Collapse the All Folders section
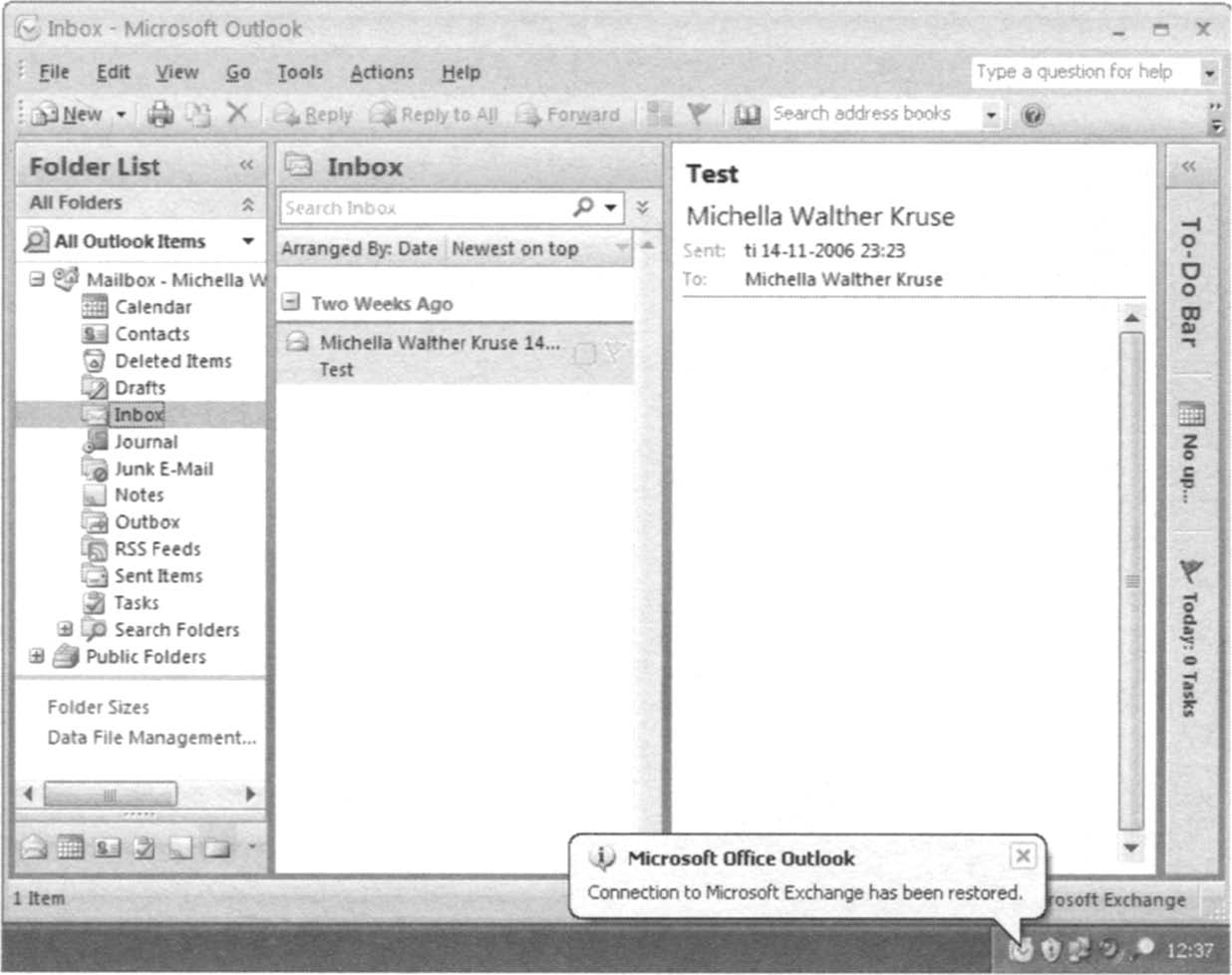1232x975 pixels. point(247,203)
